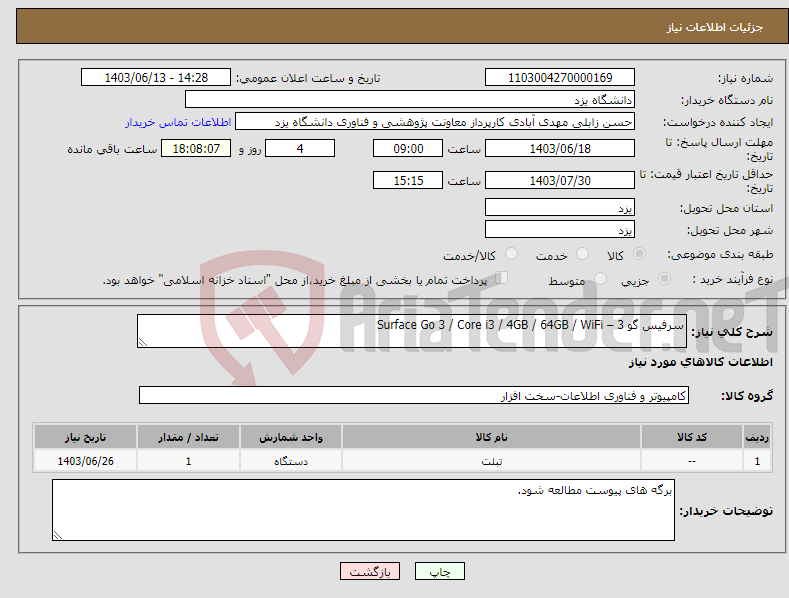Click the remaining days field showing 4
Screen dimensions: 789x598
pos(300,148)
